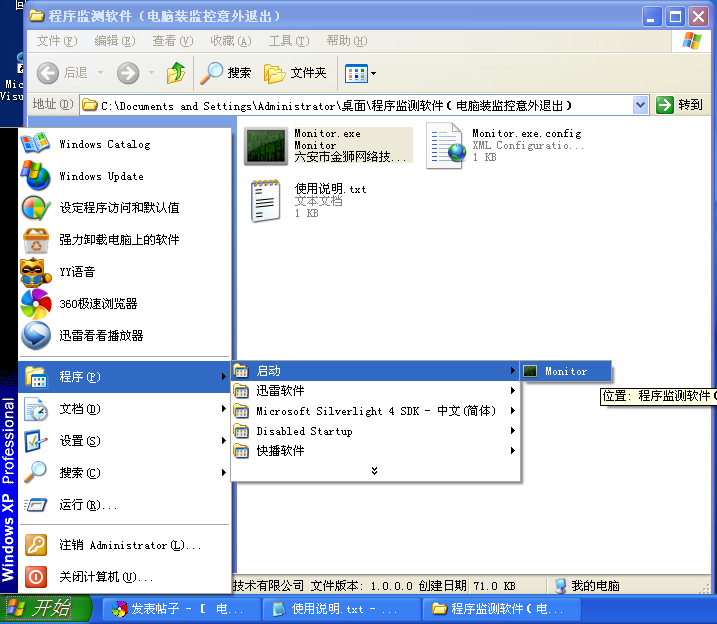The image size is (717, 624).
Task: Switch to 使用说明.txt taskbar window
Action: [341, 609]
